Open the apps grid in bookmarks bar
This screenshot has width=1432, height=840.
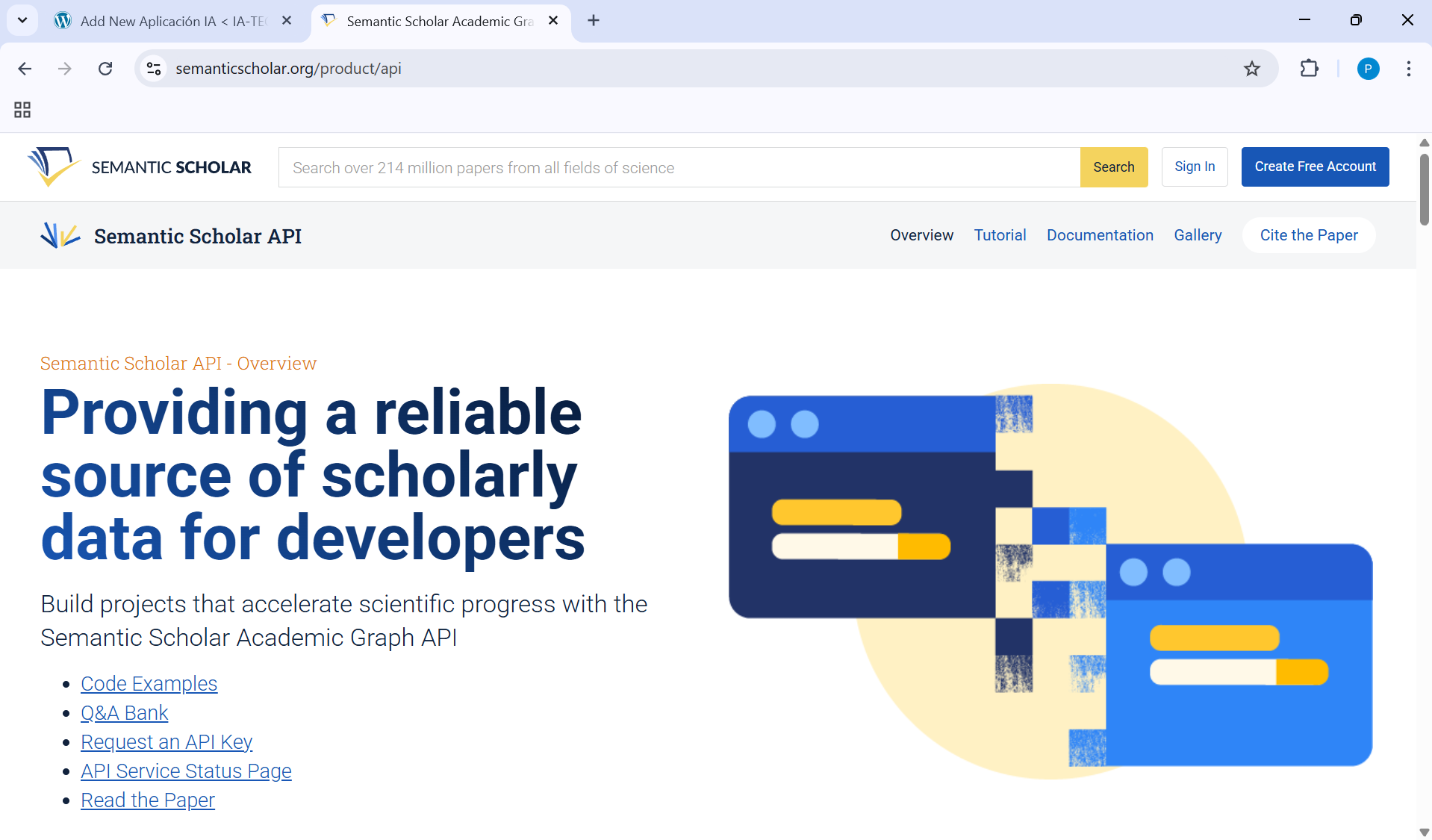22,111
